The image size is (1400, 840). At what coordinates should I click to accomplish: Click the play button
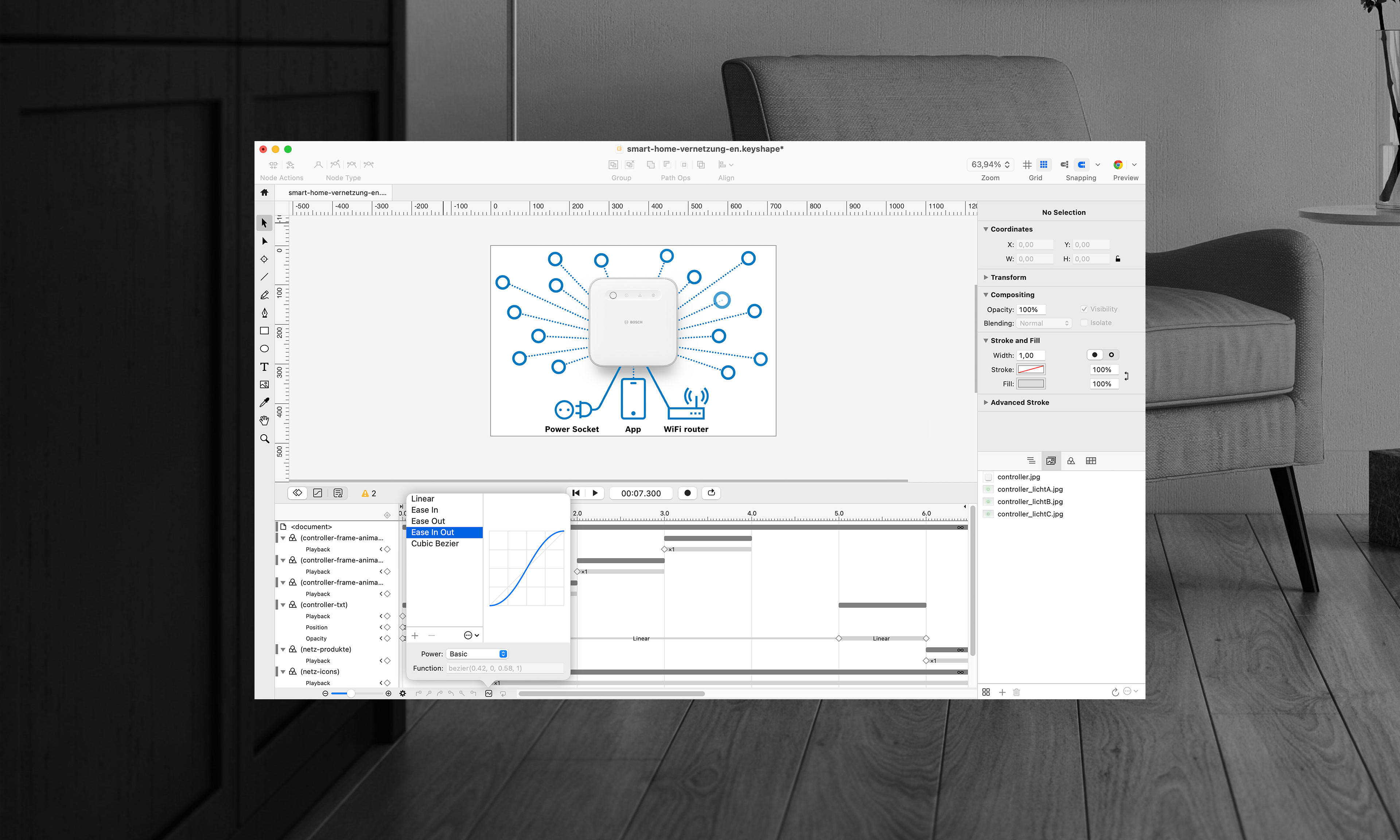595,493
